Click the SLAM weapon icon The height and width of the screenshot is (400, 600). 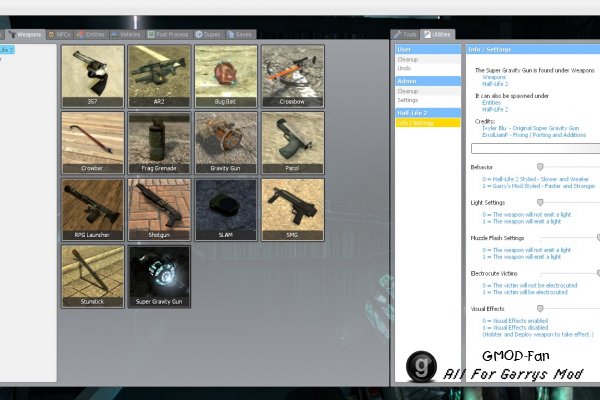tap(226, 209)
